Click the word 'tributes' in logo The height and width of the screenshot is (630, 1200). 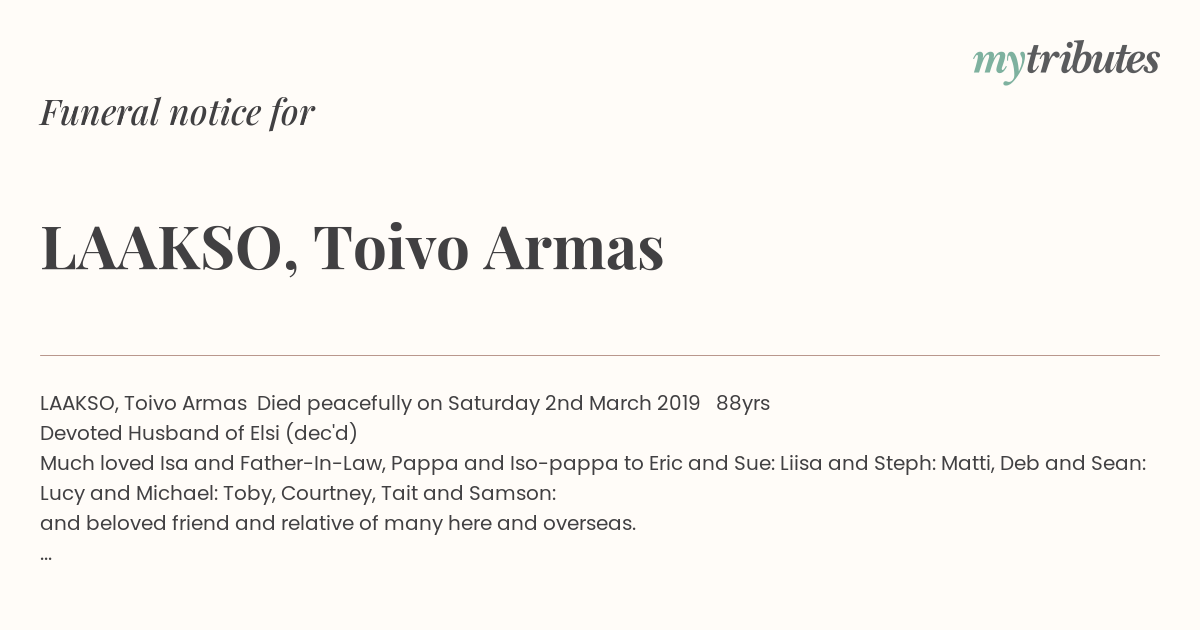pos(1093,59)
